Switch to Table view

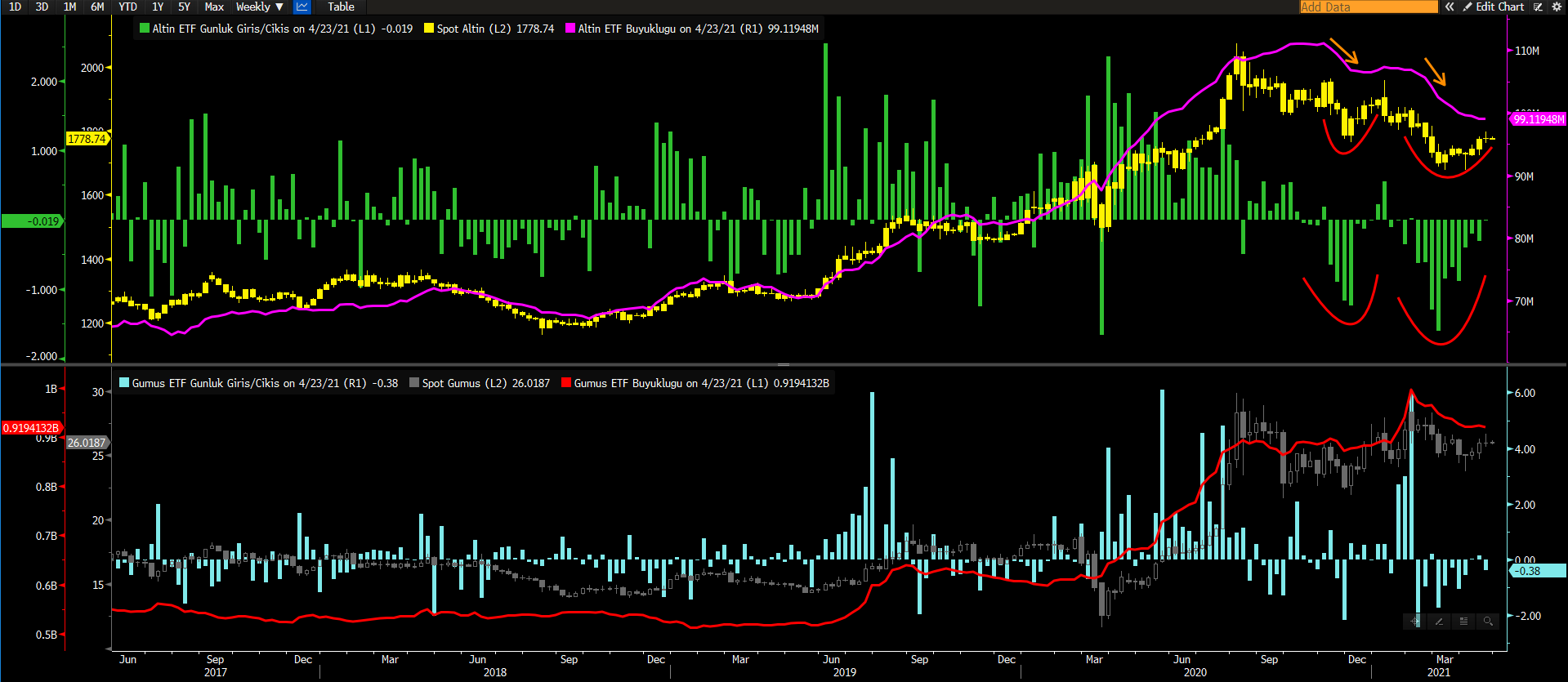[x=341, y=7]
